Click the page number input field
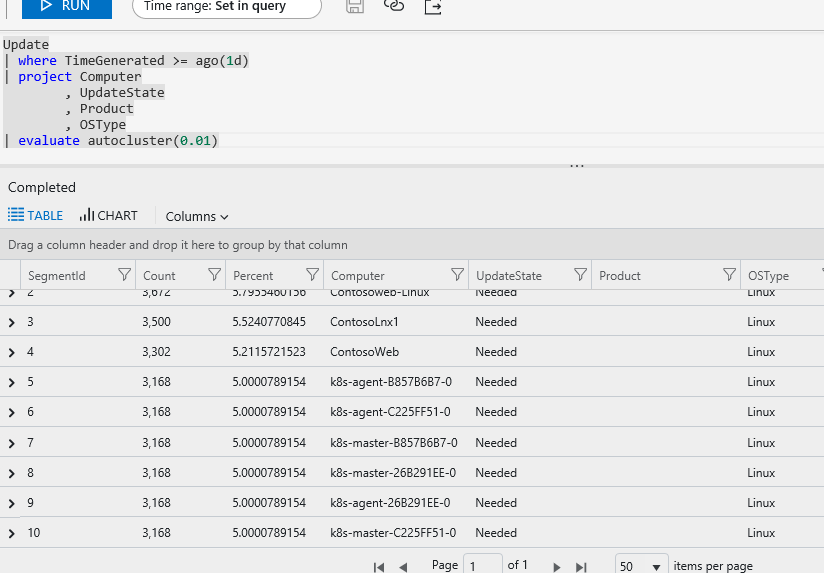 483,564
